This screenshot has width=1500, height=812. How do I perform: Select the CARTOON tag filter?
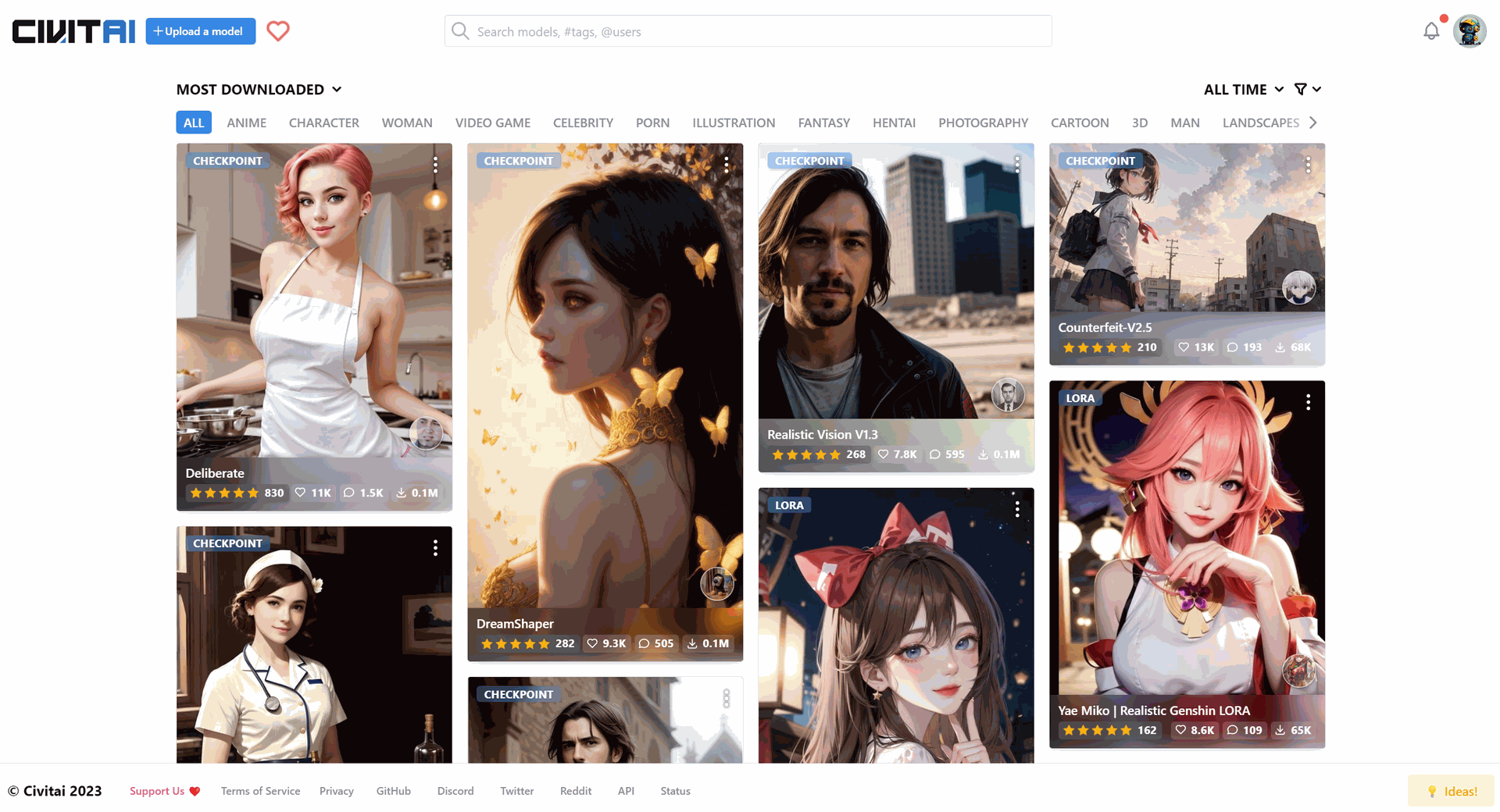(1080, 123)
